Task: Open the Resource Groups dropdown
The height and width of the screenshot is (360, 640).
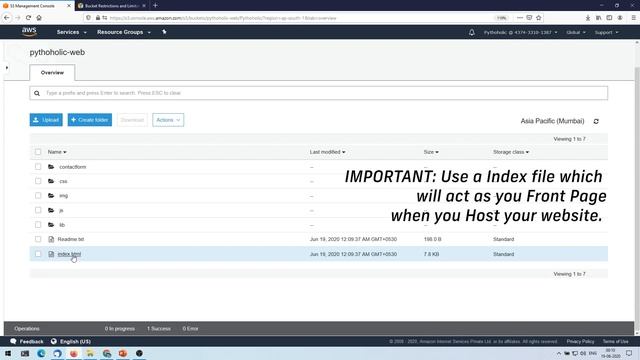Action: [x=124, y=32]
